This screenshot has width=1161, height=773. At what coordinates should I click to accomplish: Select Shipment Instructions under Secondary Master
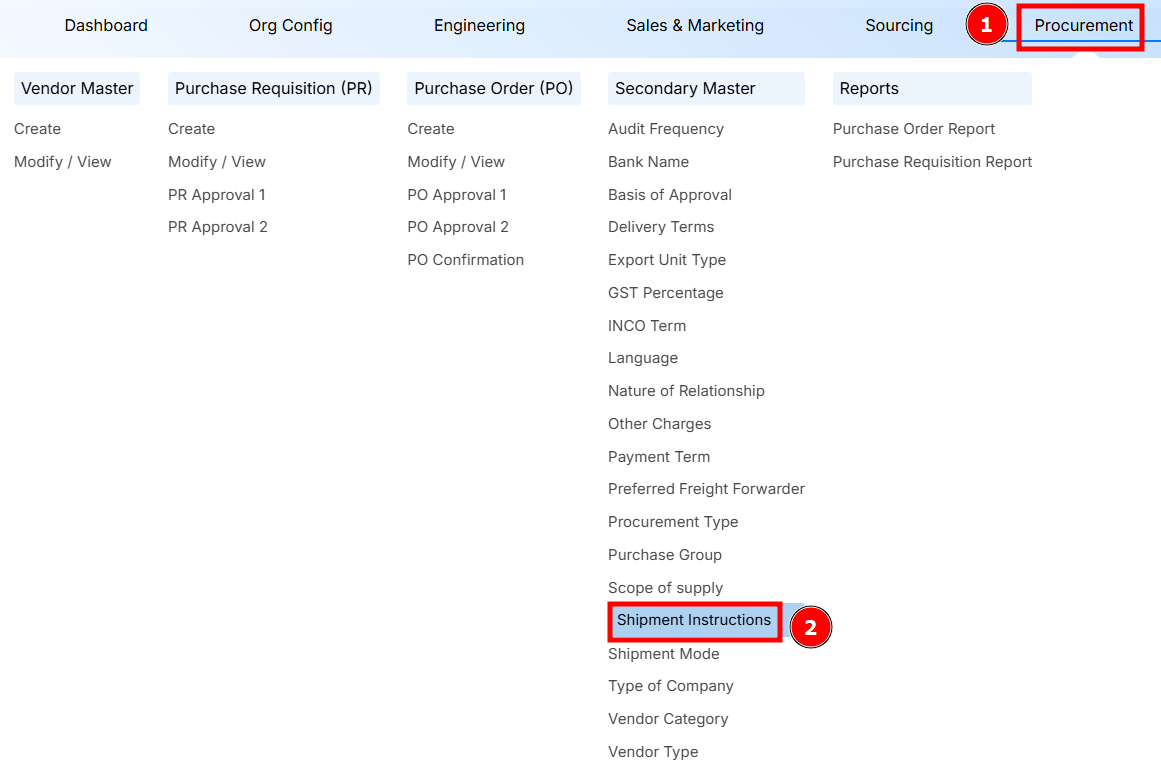pos(694,621)
